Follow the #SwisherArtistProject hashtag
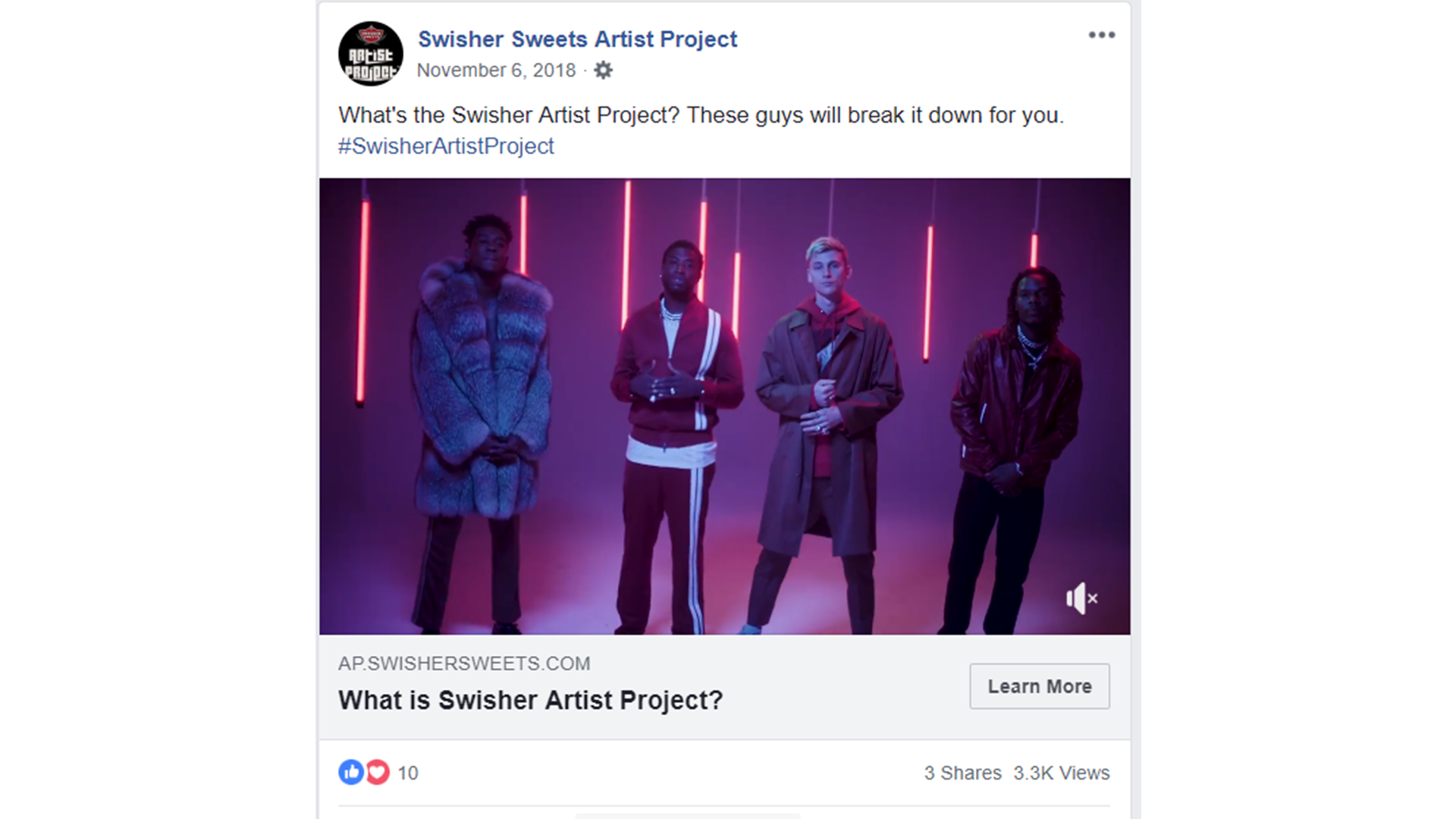This screenshot has width=1456, height=819. click(x=446, y=146)
